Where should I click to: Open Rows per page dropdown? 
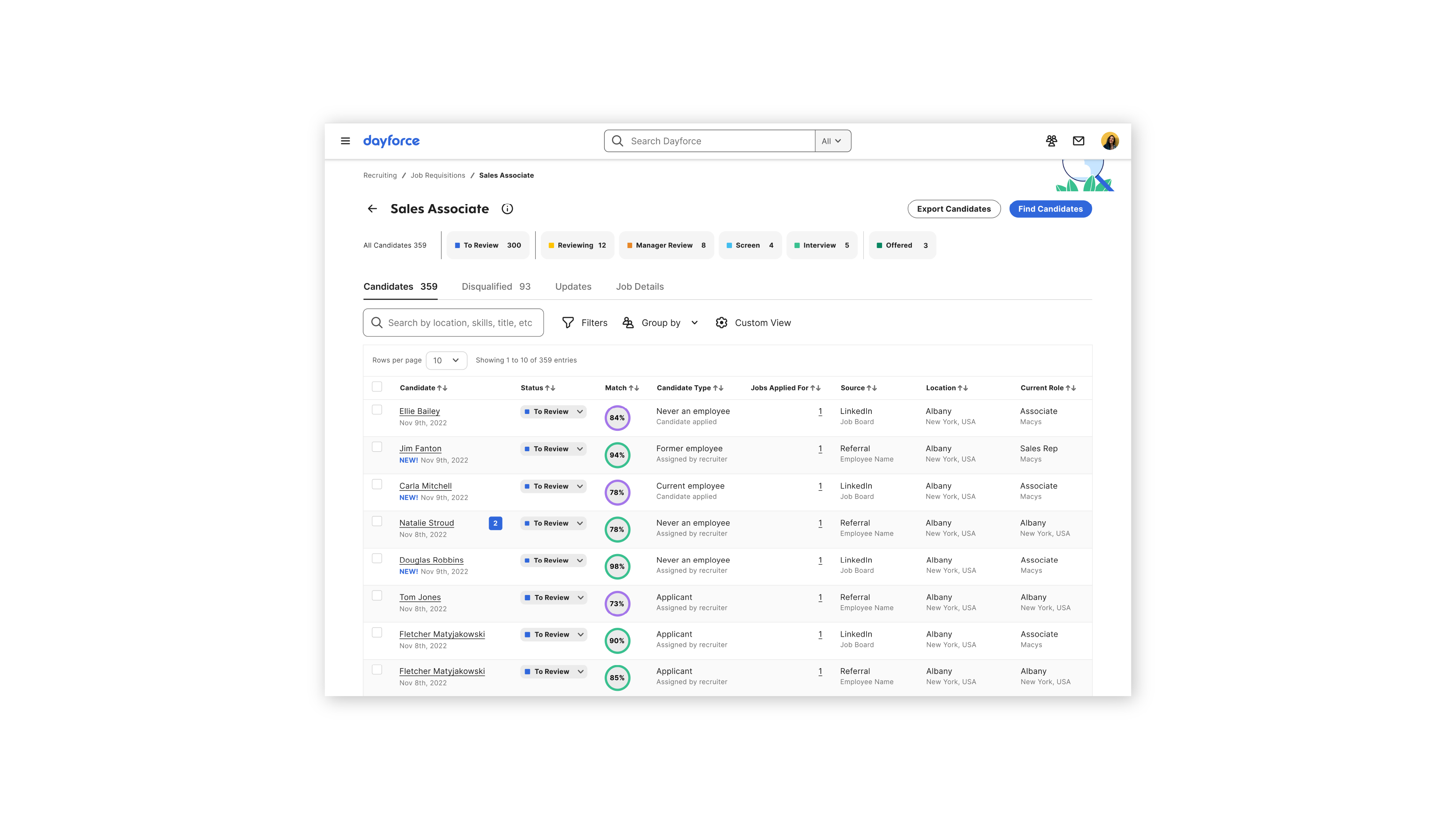click(446, 360)
